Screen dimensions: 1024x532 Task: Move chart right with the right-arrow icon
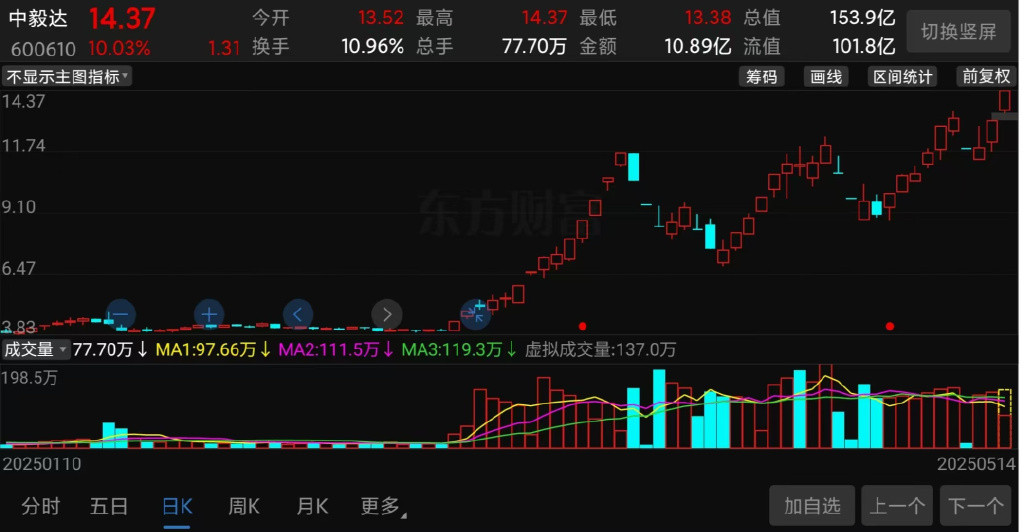click(387, 314)
